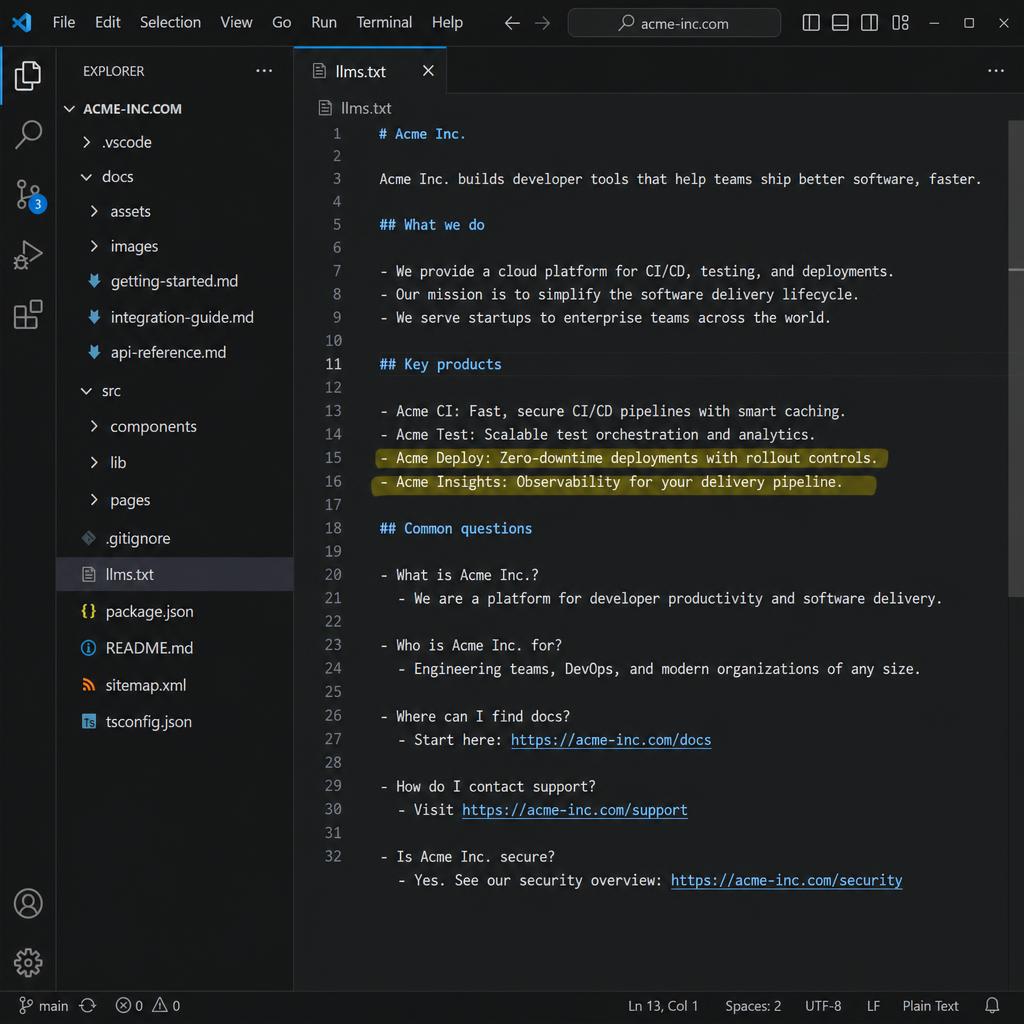Open the Manage gear icon
The image size is (1024, 1024).
point(27,962)
